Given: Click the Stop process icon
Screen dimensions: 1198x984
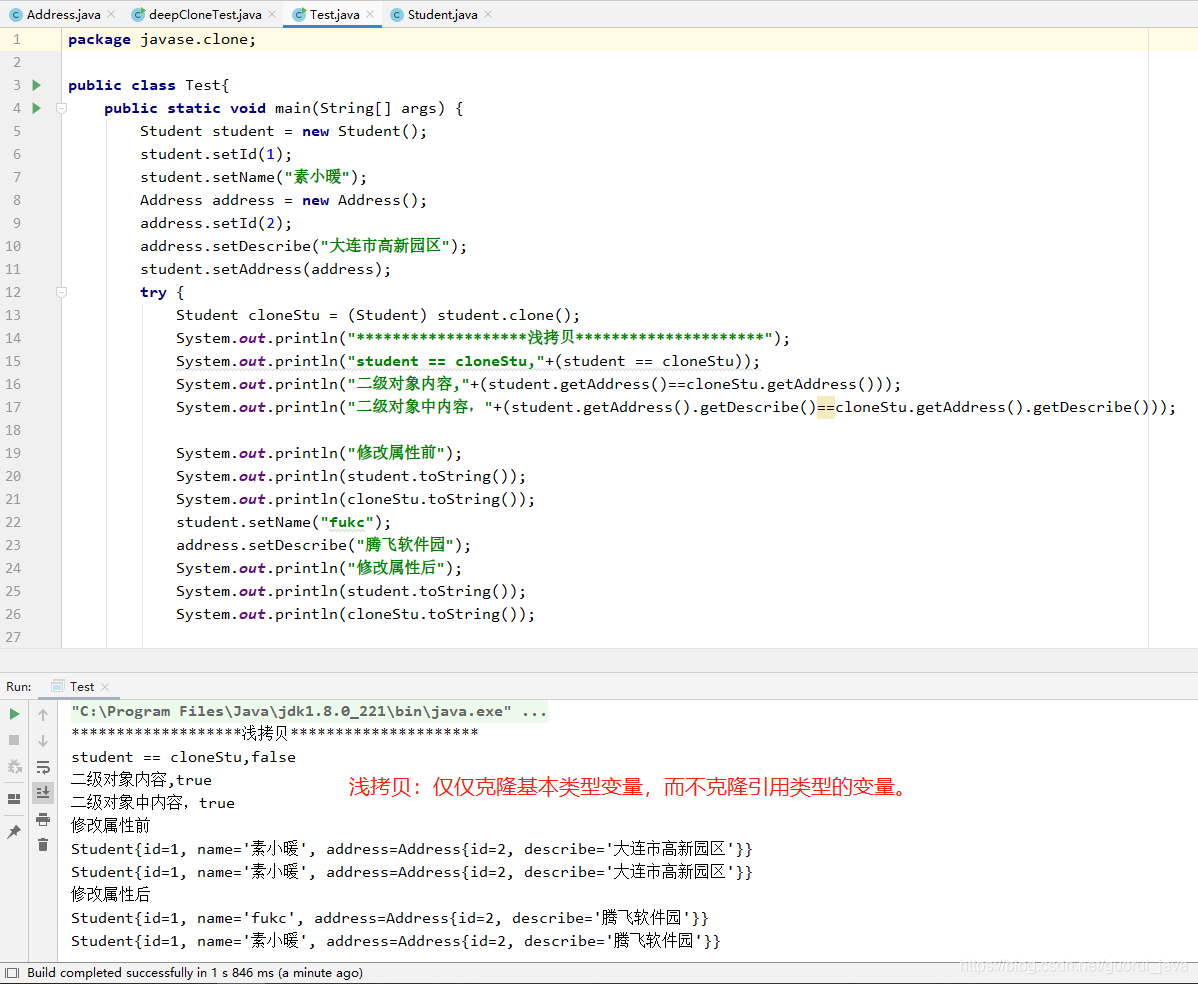Looking at the screenshot, I should point(14,741).
